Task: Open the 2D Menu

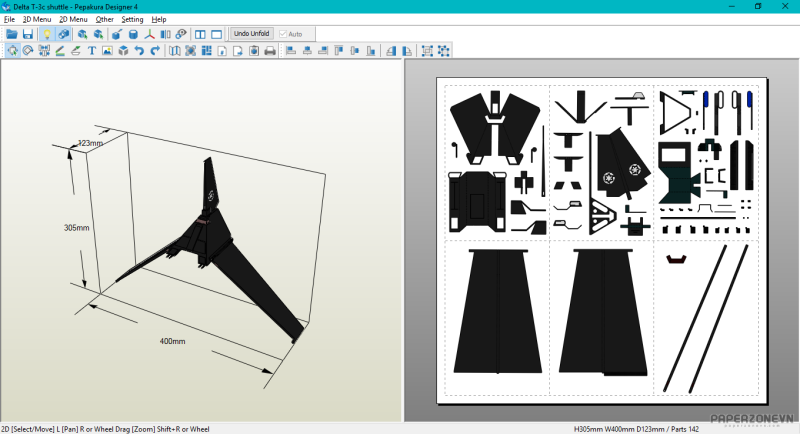Action: click(x=73, y=19)
